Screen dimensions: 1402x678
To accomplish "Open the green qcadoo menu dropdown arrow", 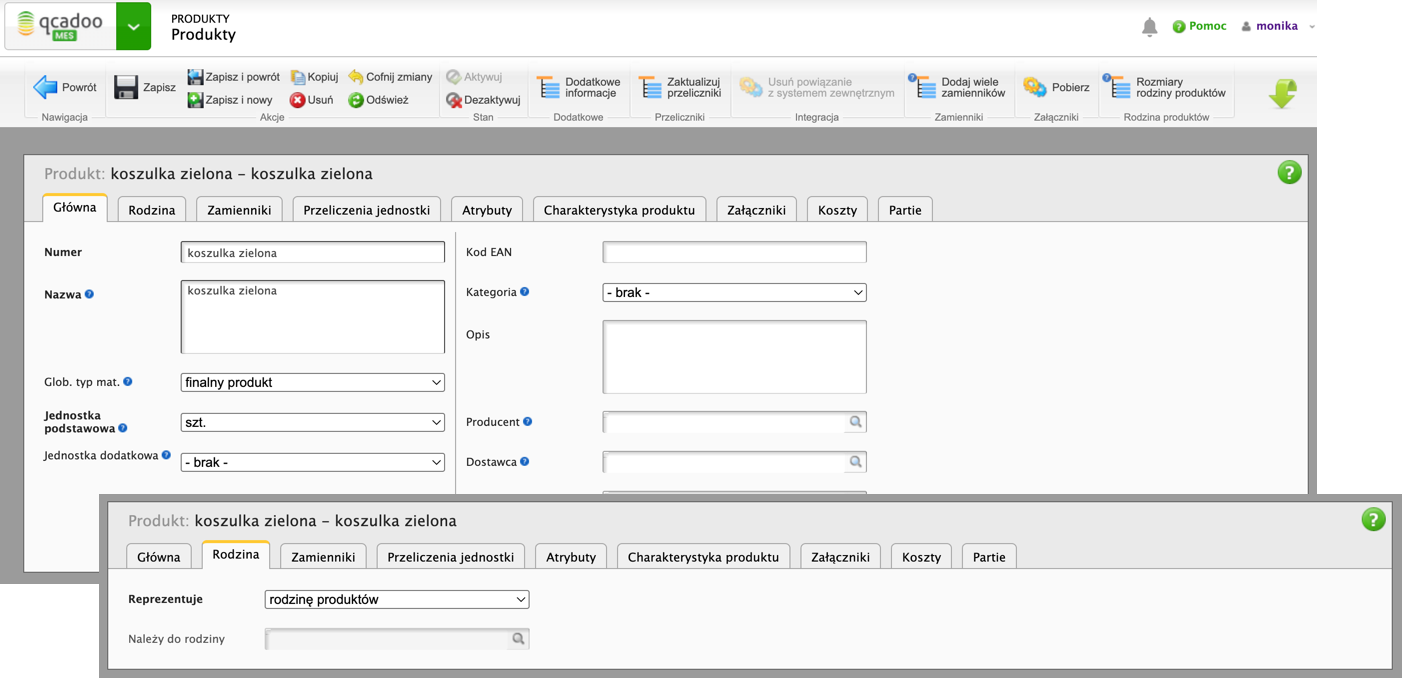I will (133, 27).
